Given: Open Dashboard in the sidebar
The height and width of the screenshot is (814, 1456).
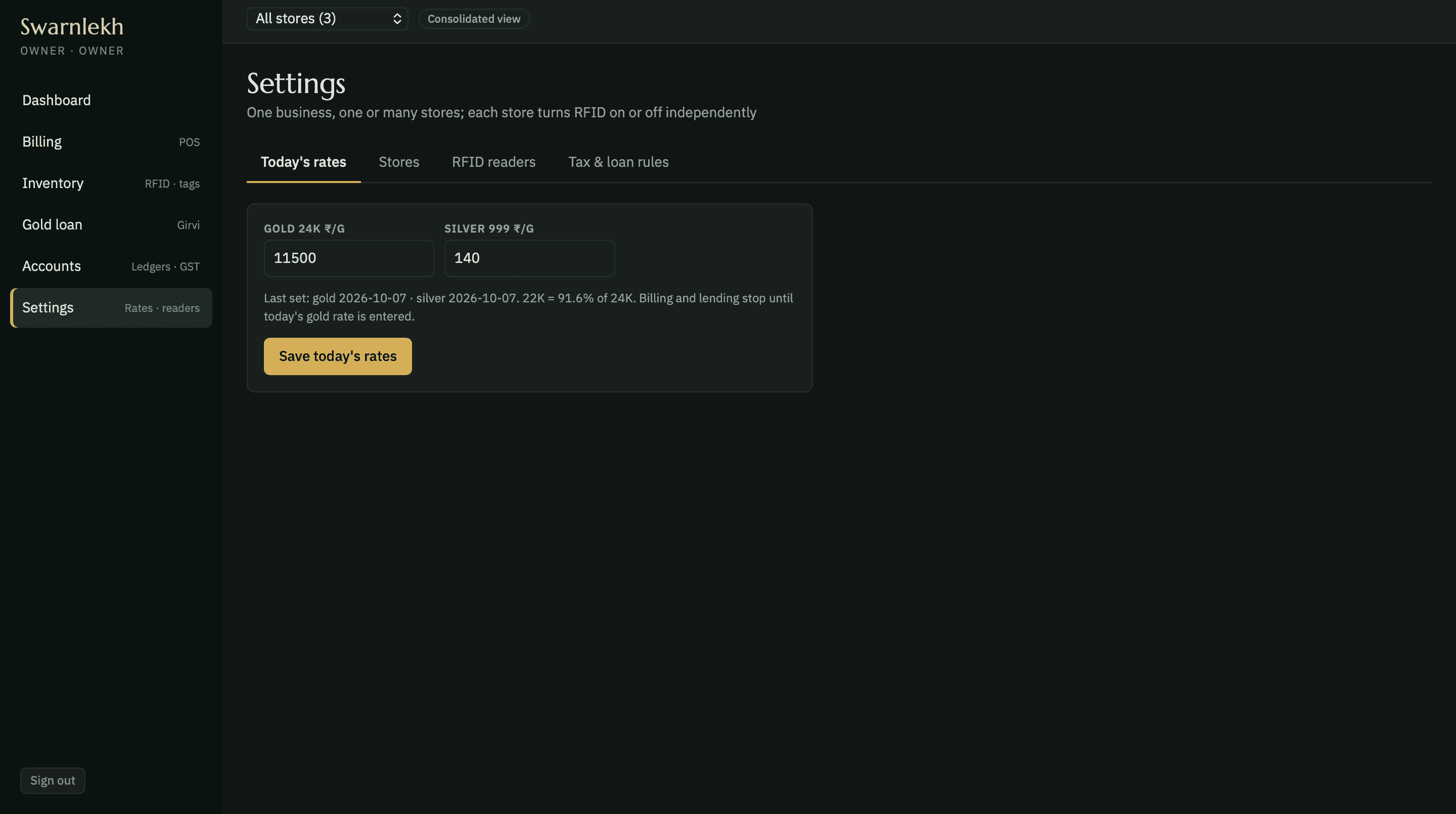Looking at the screenshot, I should [x=111, y=100].
